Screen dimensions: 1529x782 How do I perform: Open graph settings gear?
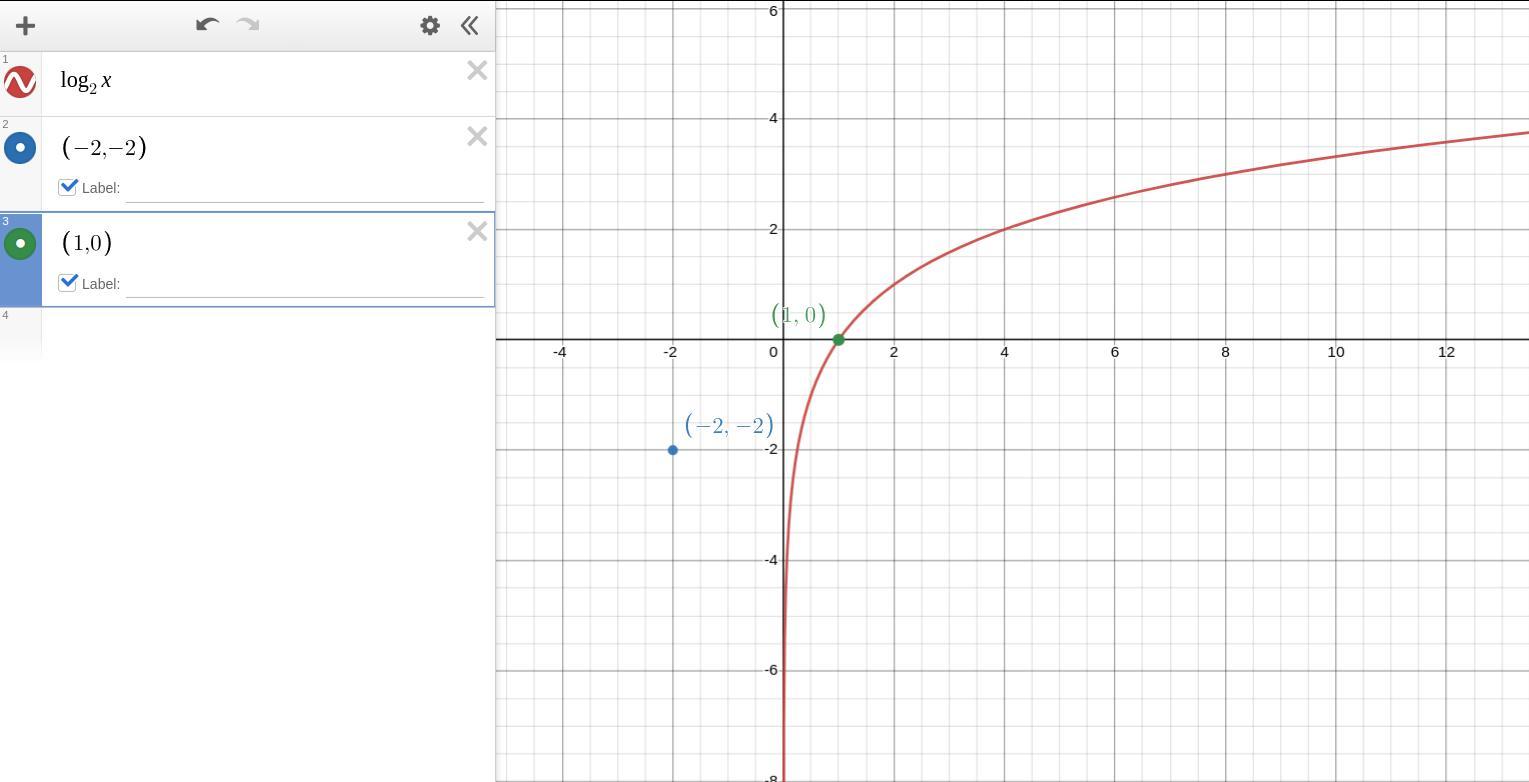[x=430, y=26]
